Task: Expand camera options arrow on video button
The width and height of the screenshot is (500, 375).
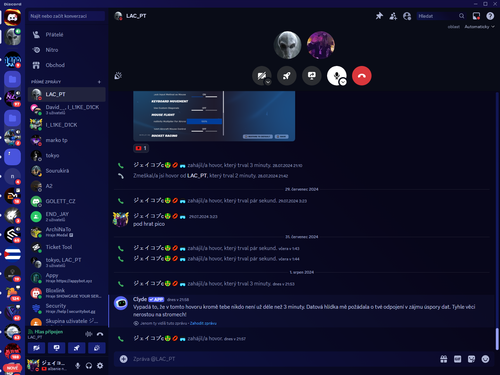Action: coord(268,82)
